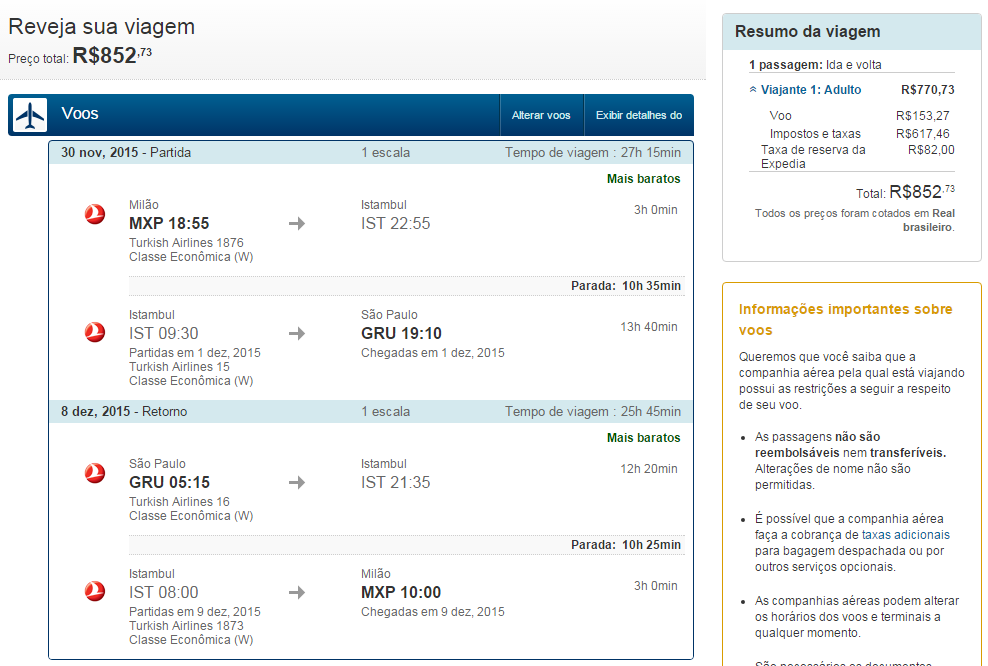Click the 12h 20min flight duration
988x666 pixels.
pos(649,469)
